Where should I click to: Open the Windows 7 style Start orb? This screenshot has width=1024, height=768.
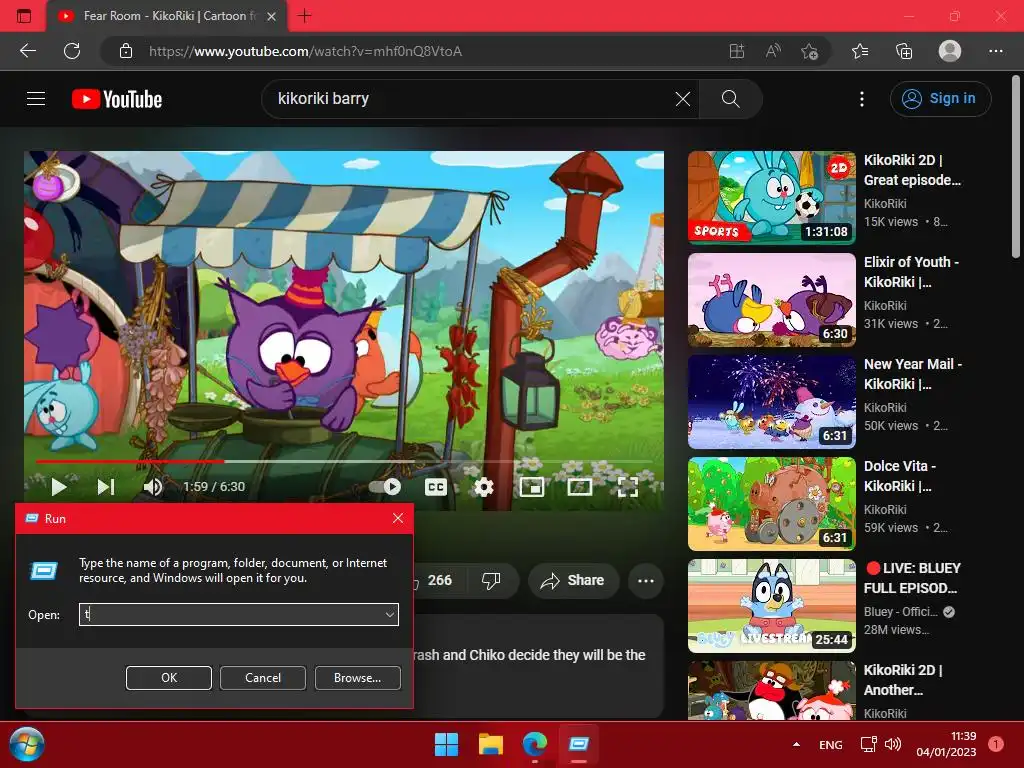click(x=27, y=744)
